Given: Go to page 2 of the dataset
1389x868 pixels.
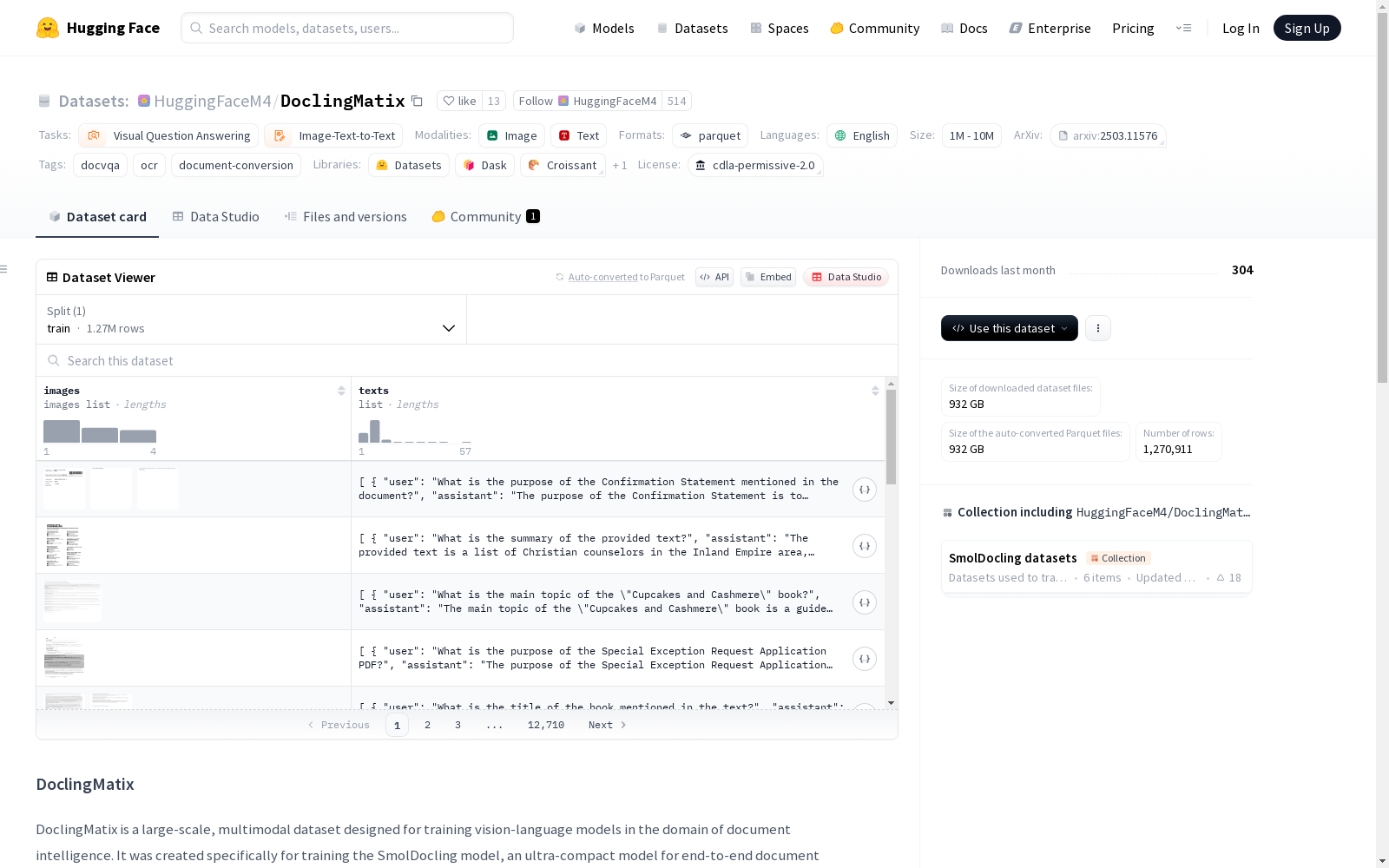Looking at the screenshot, I should click(x=427, y=725).
